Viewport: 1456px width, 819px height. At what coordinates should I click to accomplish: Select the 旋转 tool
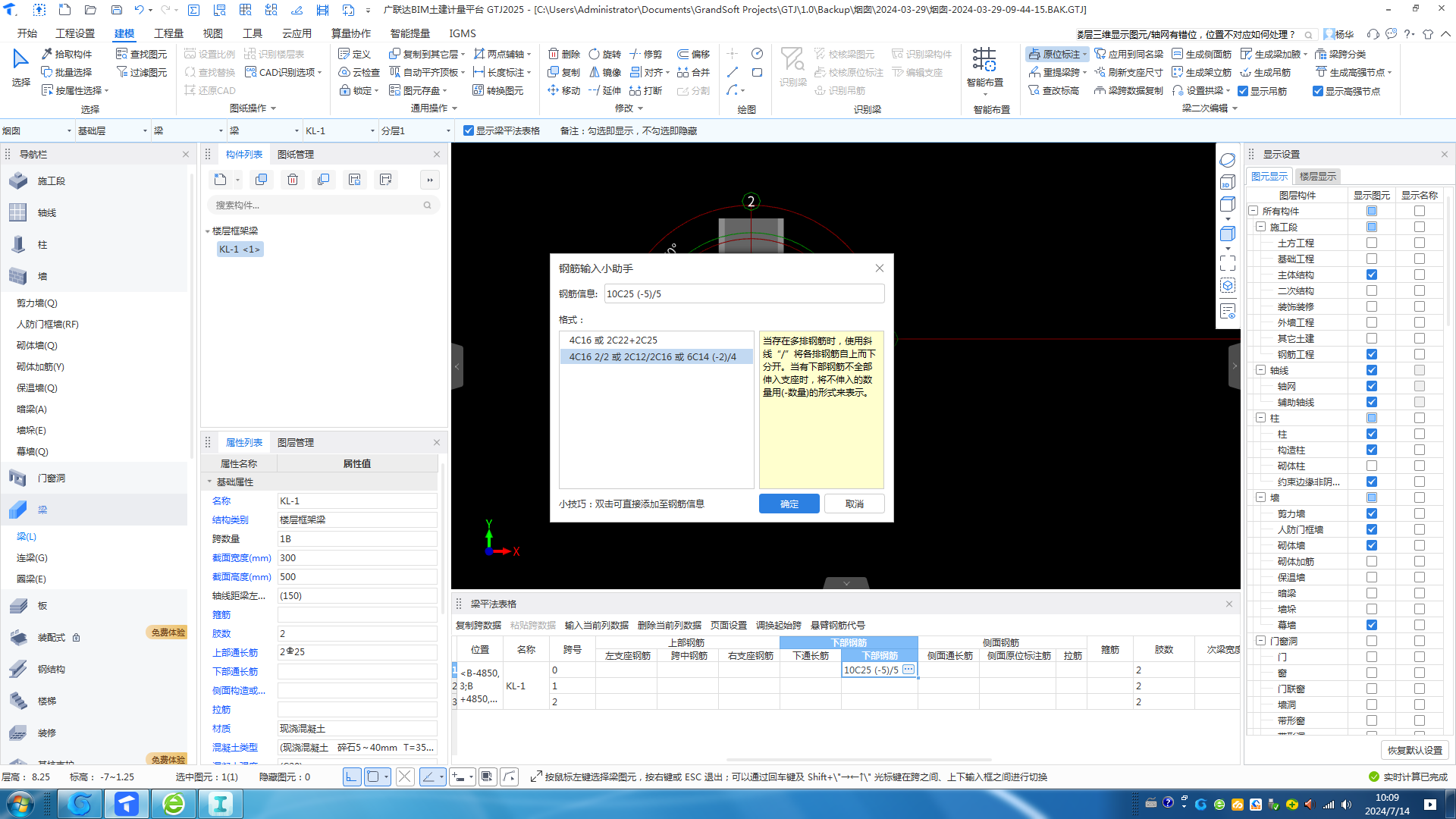(x=605, y=54)
